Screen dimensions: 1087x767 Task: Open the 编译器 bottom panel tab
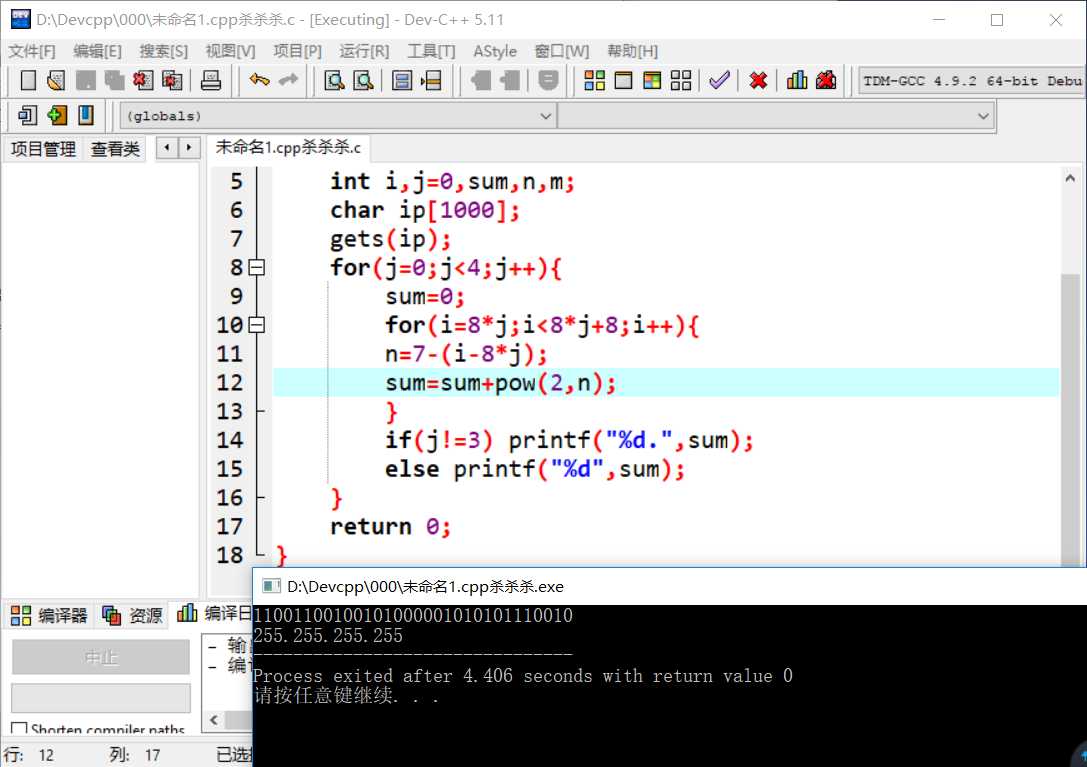[x=49, y=615]
